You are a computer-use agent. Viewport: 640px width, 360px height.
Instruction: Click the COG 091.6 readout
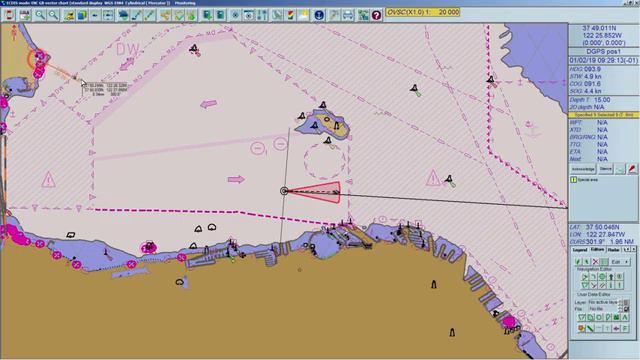[x=585, y=84]
